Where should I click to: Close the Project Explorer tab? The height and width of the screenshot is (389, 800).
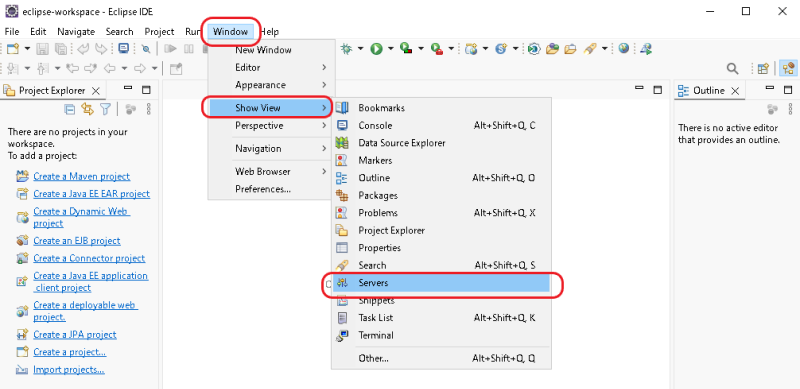coord(95,91)
